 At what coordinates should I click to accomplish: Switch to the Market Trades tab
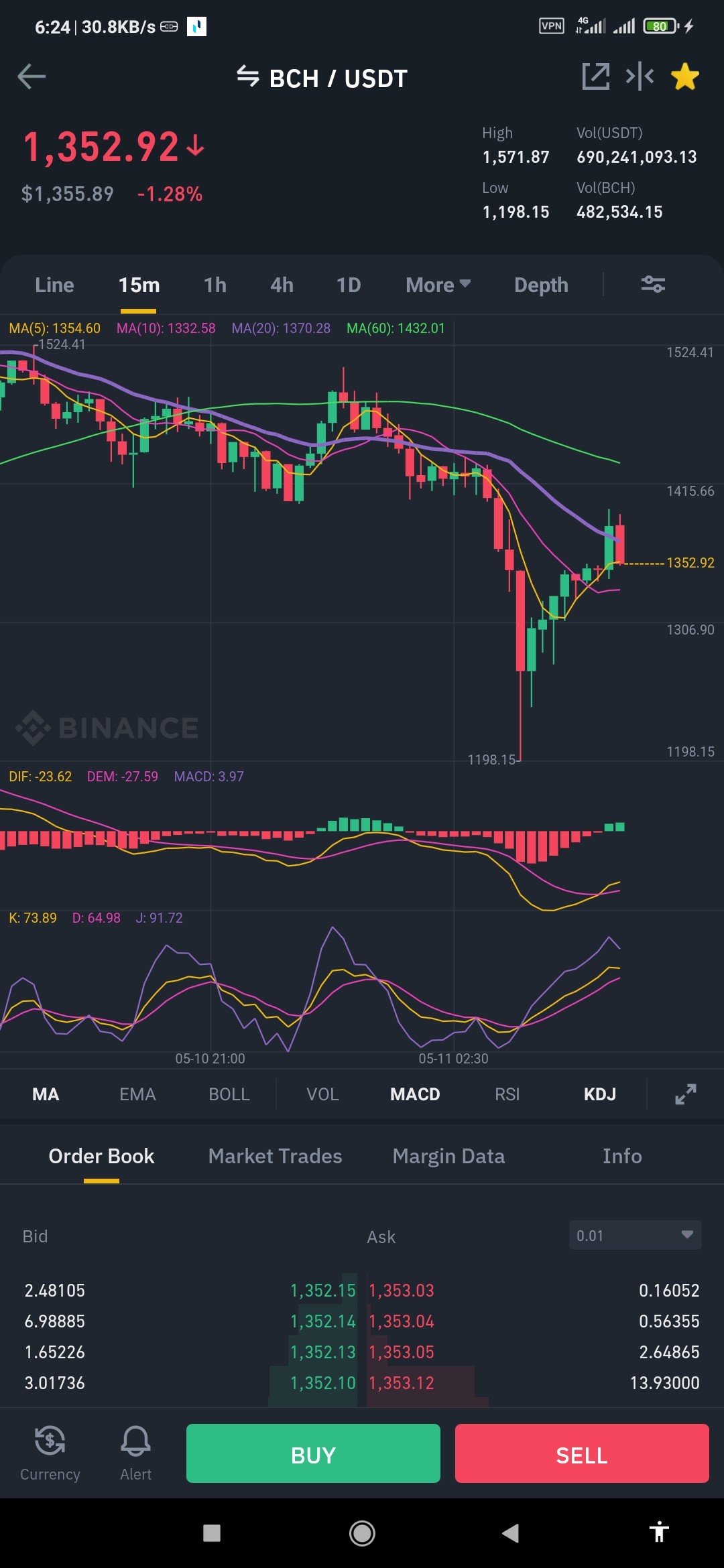(275, 1156)
